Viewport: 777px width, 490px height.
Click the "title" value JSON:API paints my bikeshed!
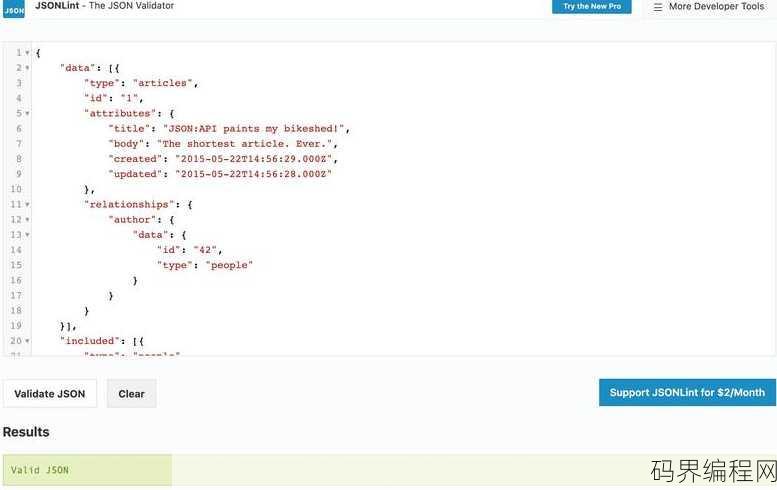coord(253,129)
